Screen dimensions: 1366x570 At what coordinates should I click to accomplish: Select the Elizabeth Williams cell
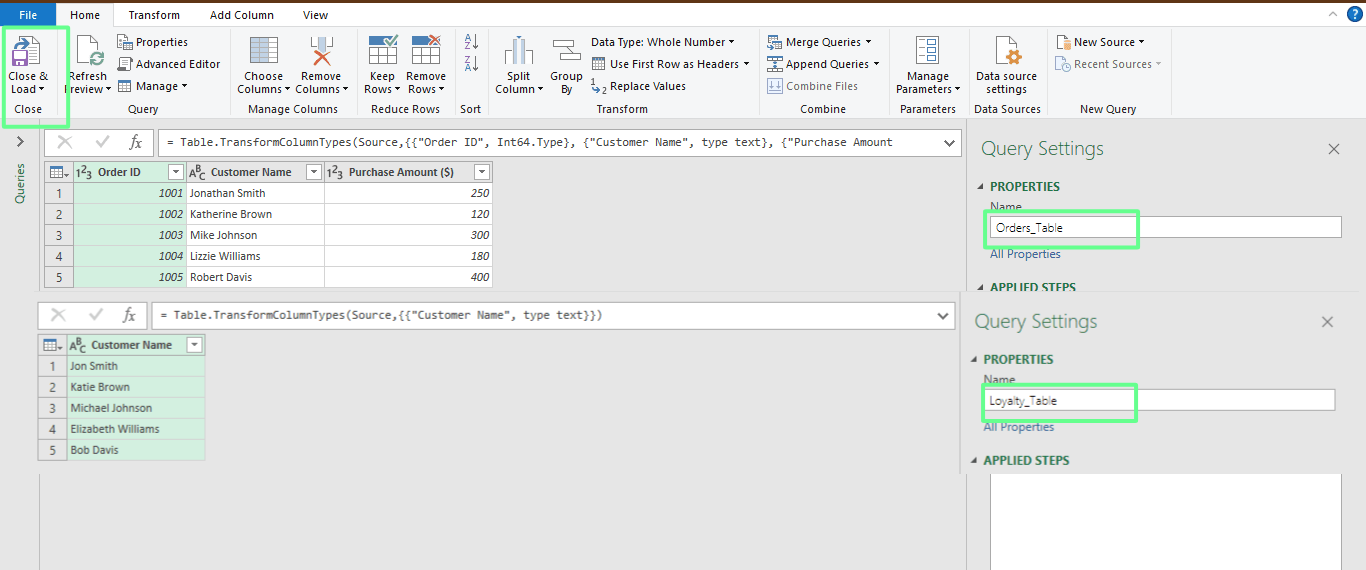pos(135,429)
